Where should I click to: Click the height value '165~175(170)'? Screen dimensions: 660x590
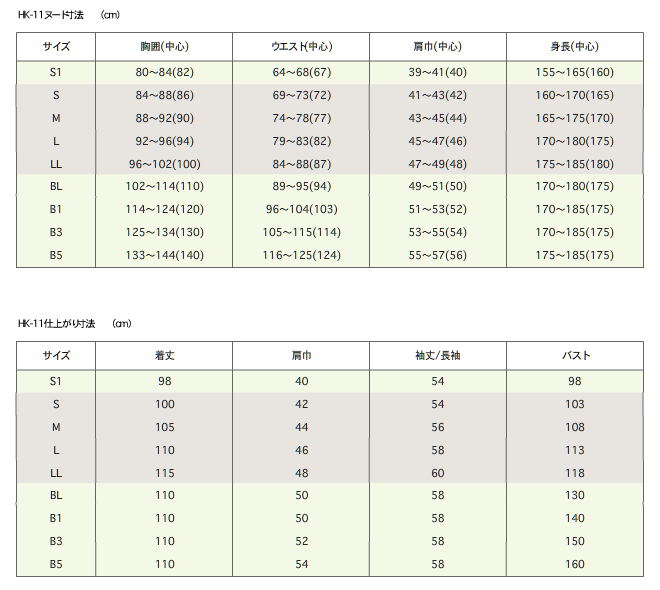[x=575, y=118]
